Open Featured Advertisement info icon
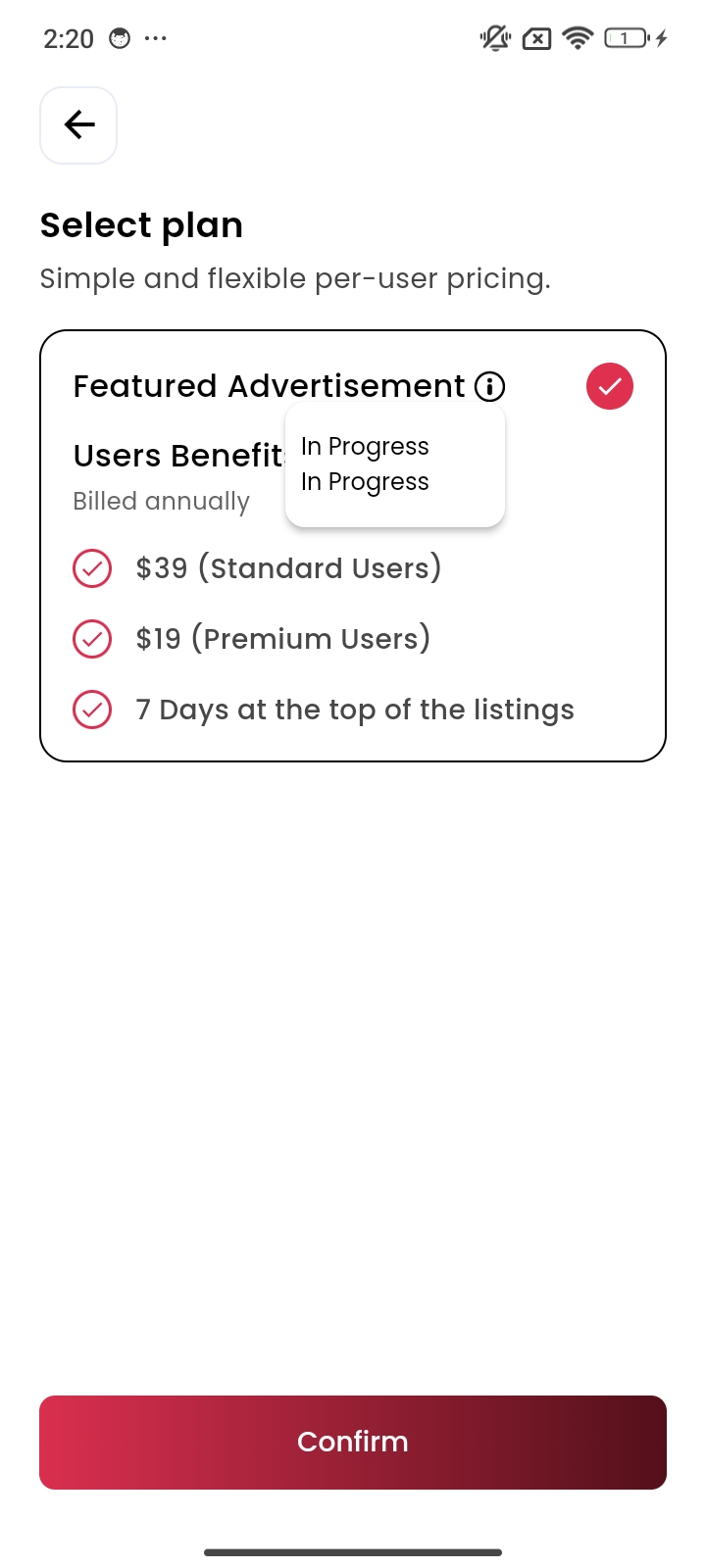The width and height of the screenshot is (706, 1568). tap(490, 386)
